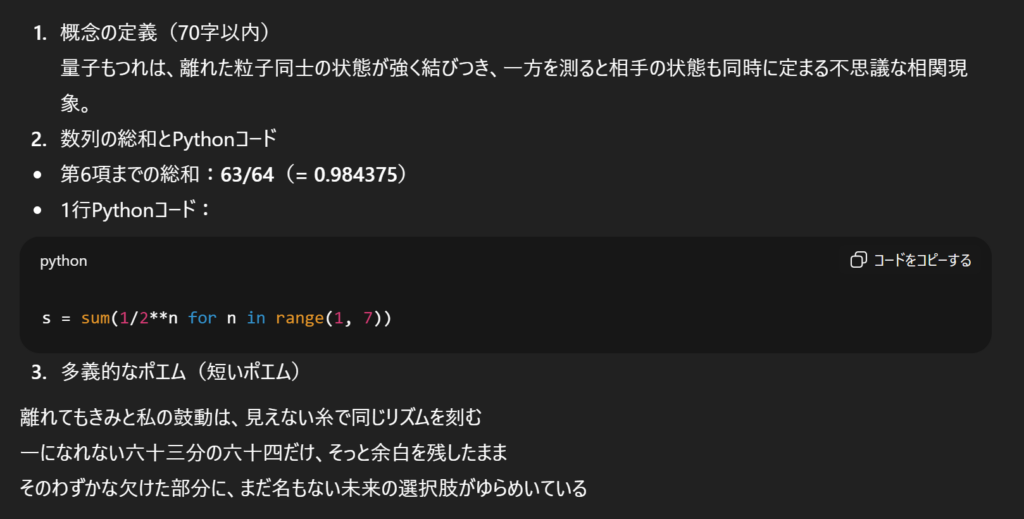Click the sum function in the code
This screenshot has height=519, width=1024.
tap(94, 318)
